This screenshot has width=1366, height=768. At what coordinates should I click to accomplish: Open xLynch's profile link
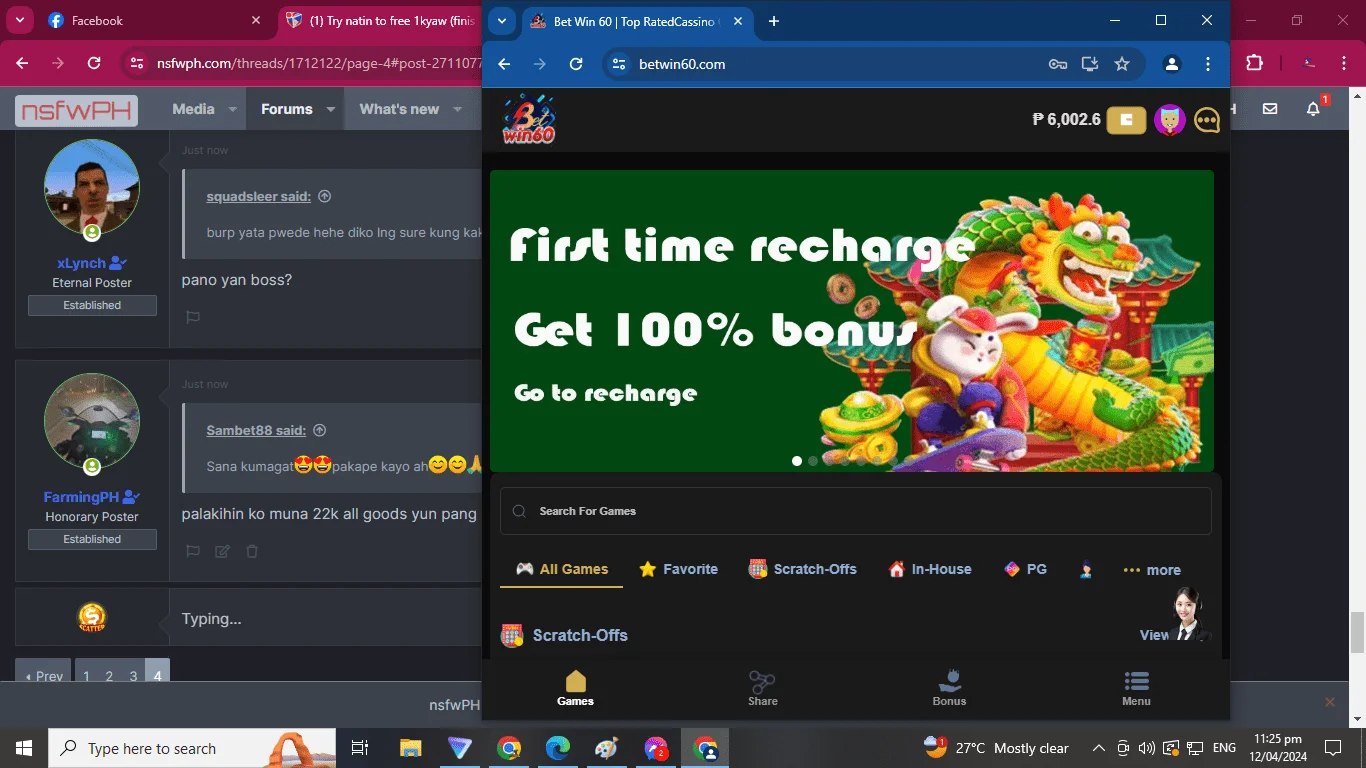pyautogui.click(x=81, y=263)
